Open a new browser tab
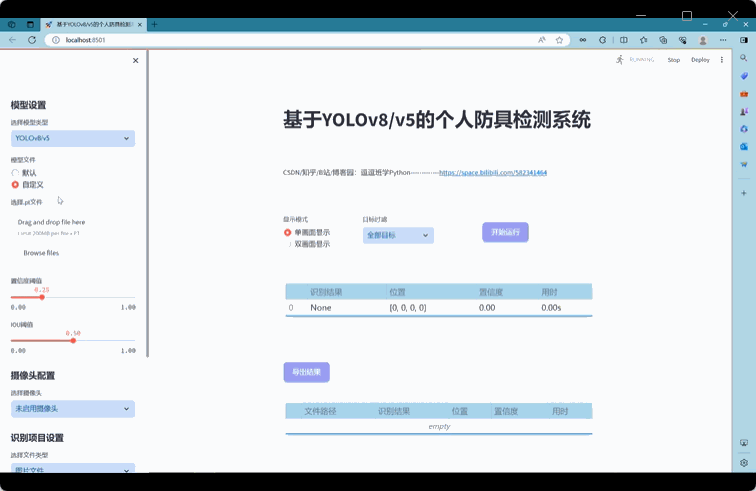Image resolution: width=756 pixels, height=491 pixels. point(154,24)
